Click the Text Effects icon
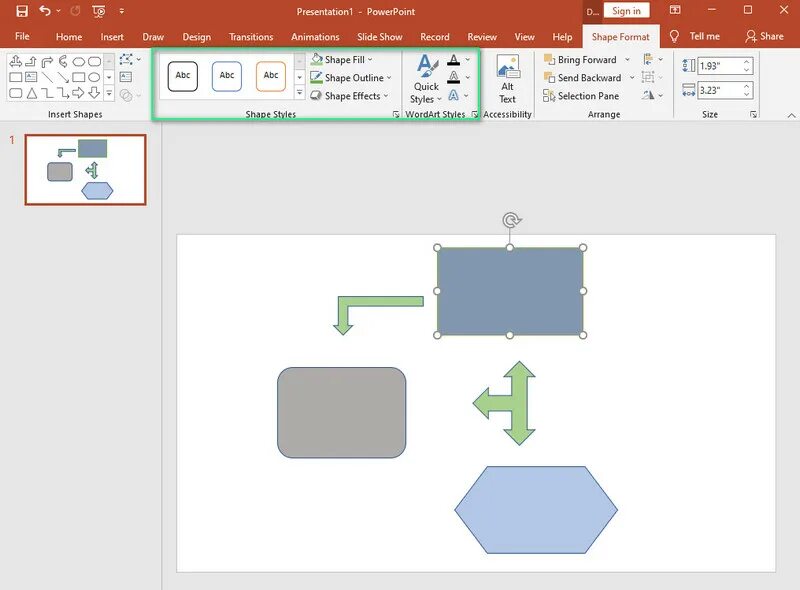Viewport: 800px width, 590px height. coord(454,95)
